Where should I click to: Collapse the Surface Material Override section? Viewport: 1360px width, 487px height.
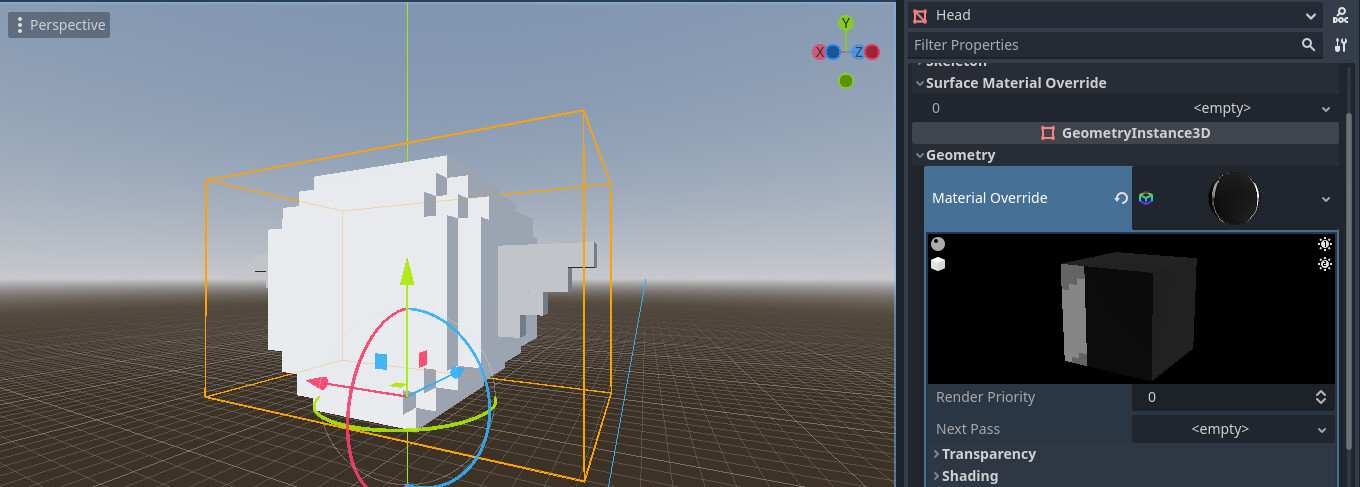click(1125, 83)
